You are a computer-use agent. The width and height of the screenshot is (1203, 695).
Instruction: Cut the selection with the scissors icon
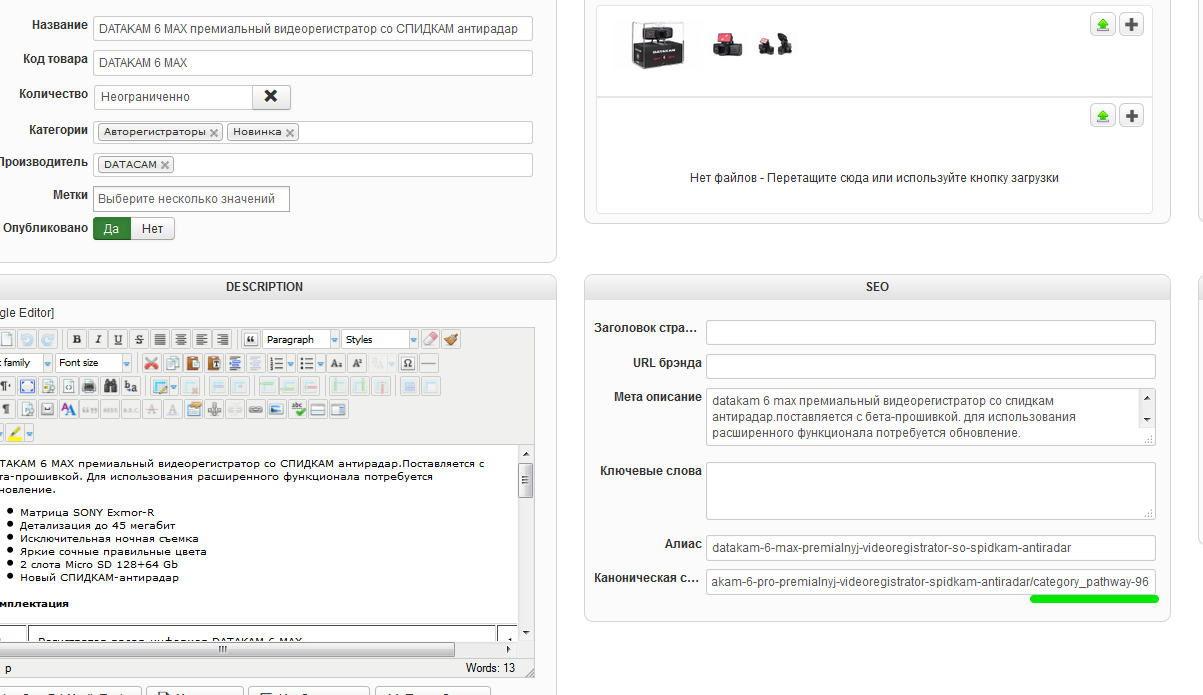[x=151, y=363]
